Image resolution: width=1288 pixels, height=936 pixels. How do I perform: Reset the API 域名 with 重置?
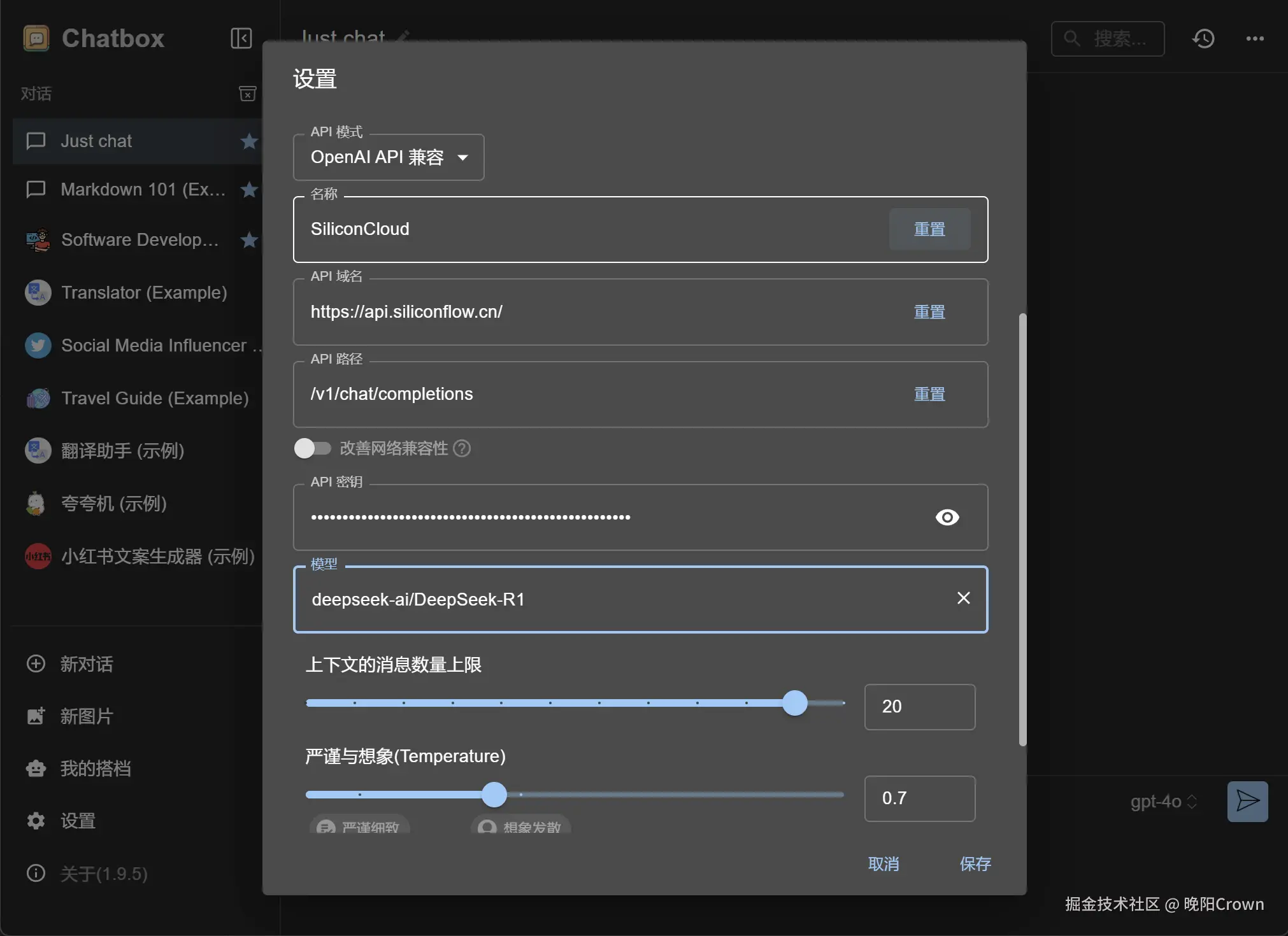[929, 312]
